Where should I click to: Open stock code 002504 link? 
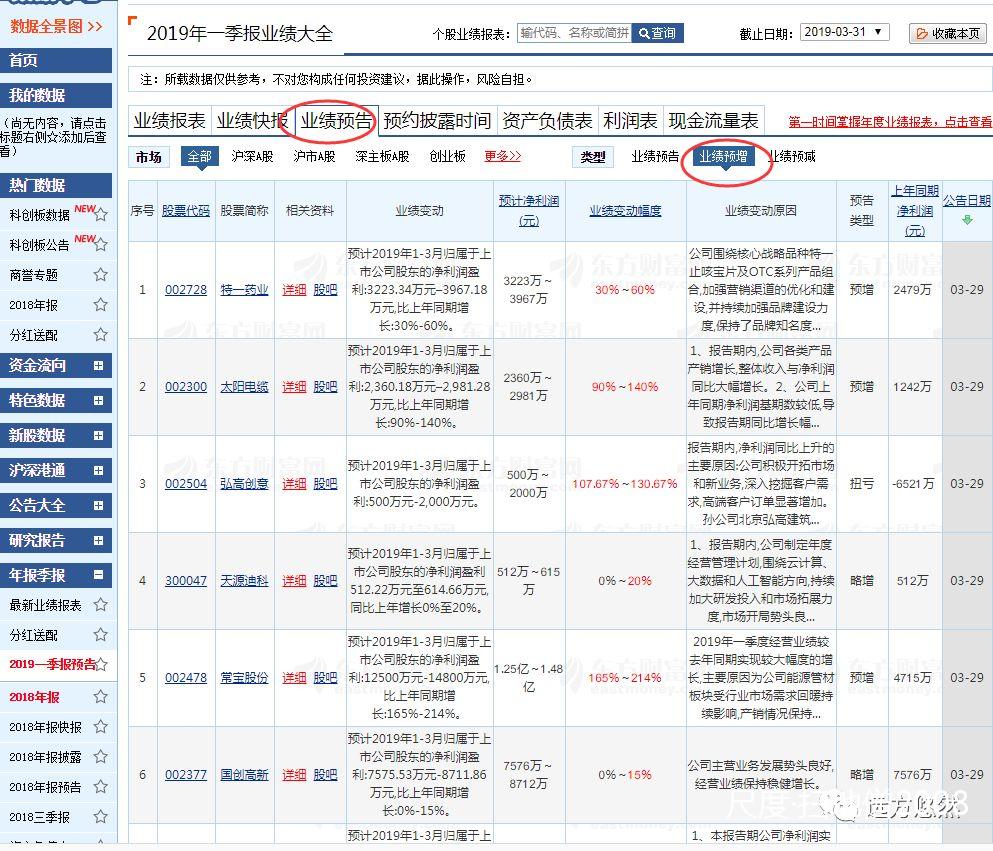pos(186,483)
